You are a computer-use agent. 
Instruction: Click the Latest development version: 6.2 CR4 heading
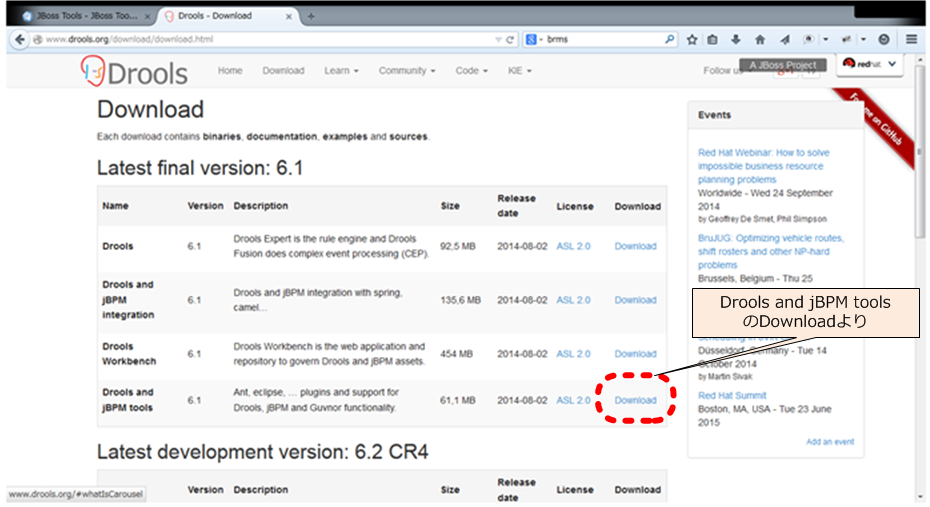click(262, 452)
